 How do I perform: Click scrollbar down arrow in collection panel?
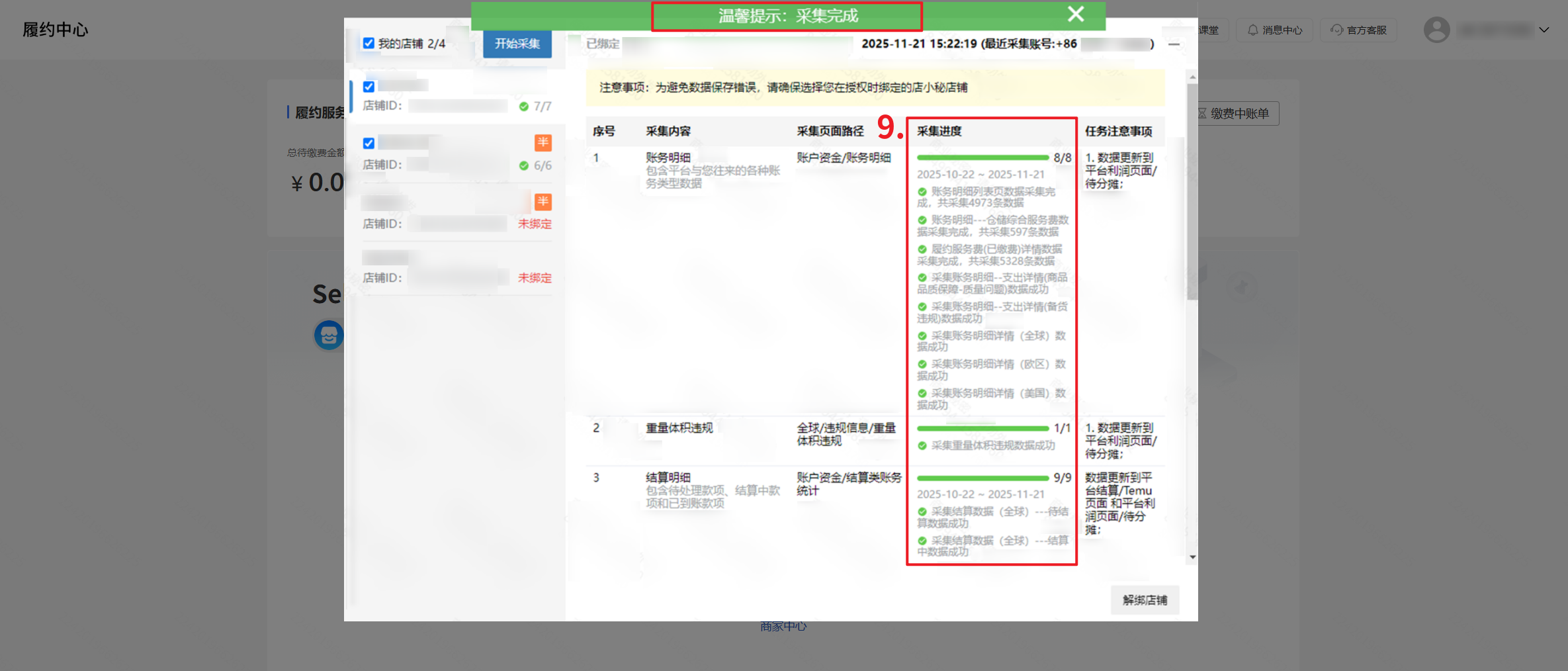(1192, 557)
